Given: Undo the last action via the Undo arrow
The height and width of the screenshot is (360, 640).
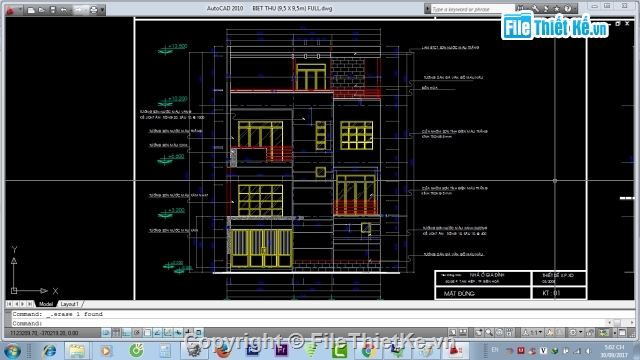Looking at the screenshot, I should (64, 10).
